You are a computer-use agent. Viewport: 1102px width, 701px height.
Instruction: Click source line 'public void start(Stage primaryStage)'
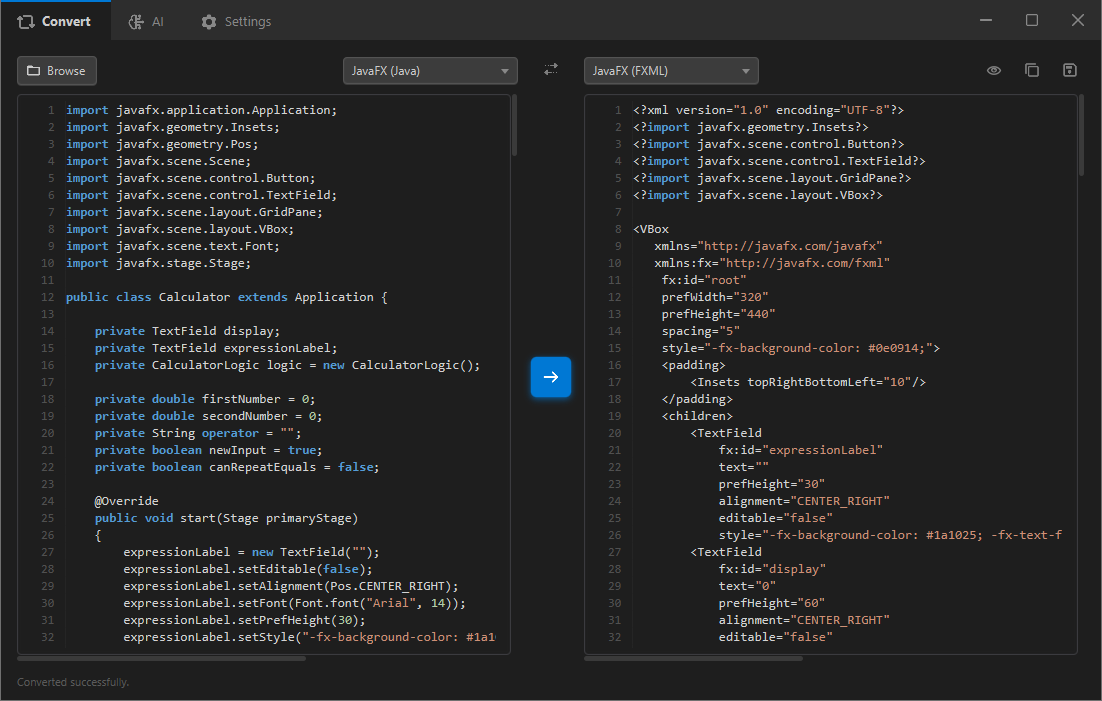(226, 518)
